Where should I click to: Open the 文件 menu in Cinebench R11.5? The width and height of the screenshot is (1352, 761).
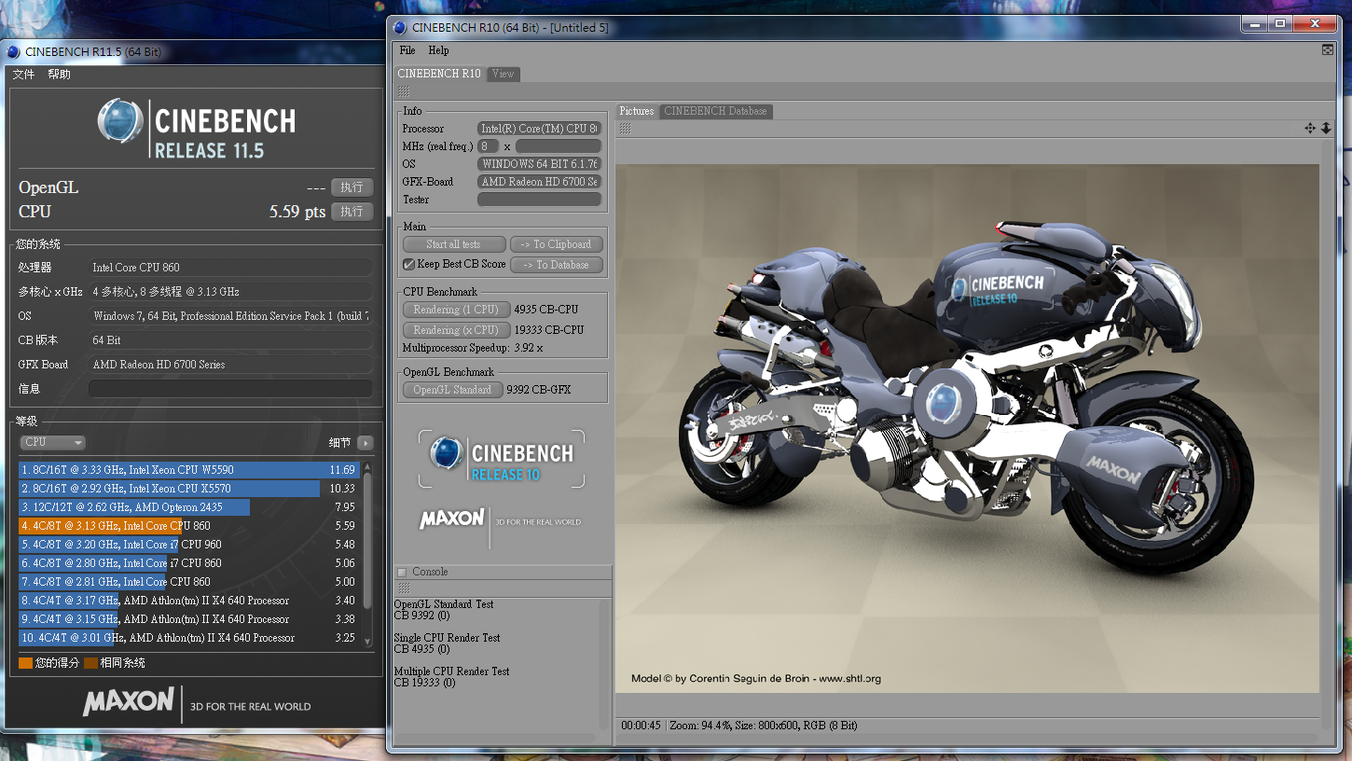[x=23, y=74]
